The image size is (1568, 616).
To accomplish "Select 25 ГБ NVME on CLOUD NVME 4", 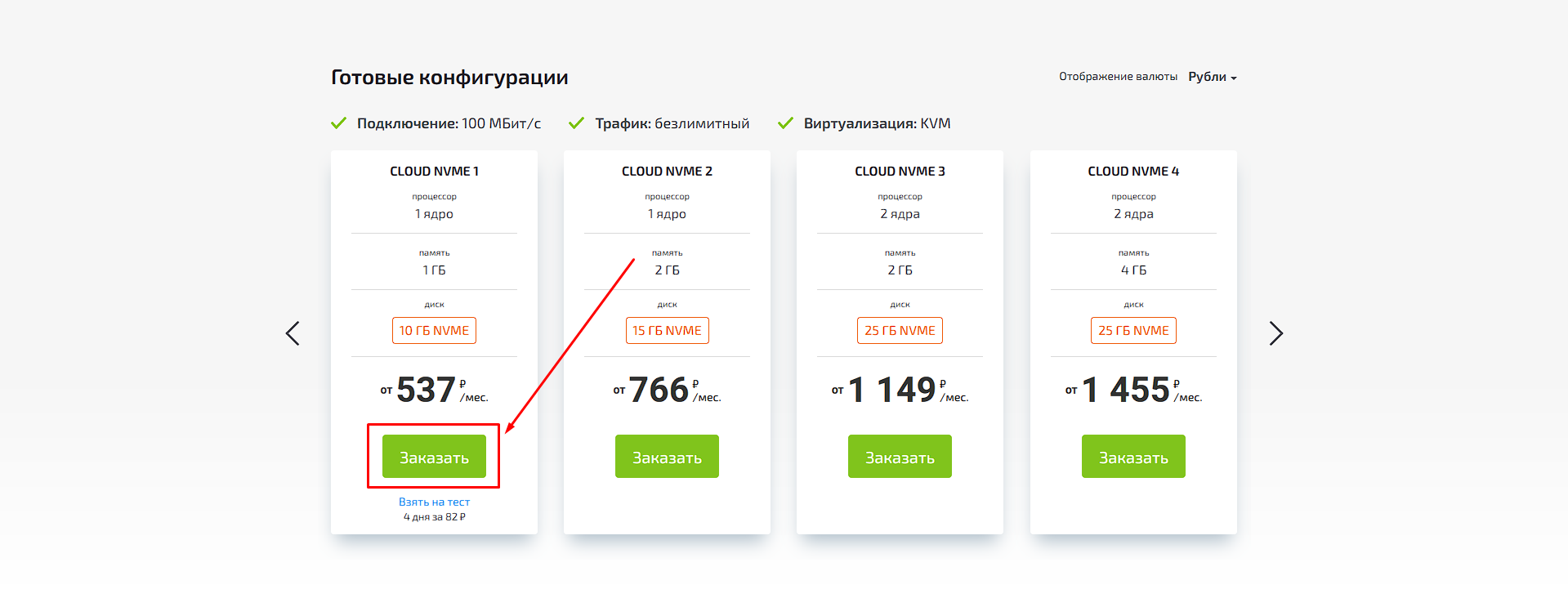I will coord(1133,331).
